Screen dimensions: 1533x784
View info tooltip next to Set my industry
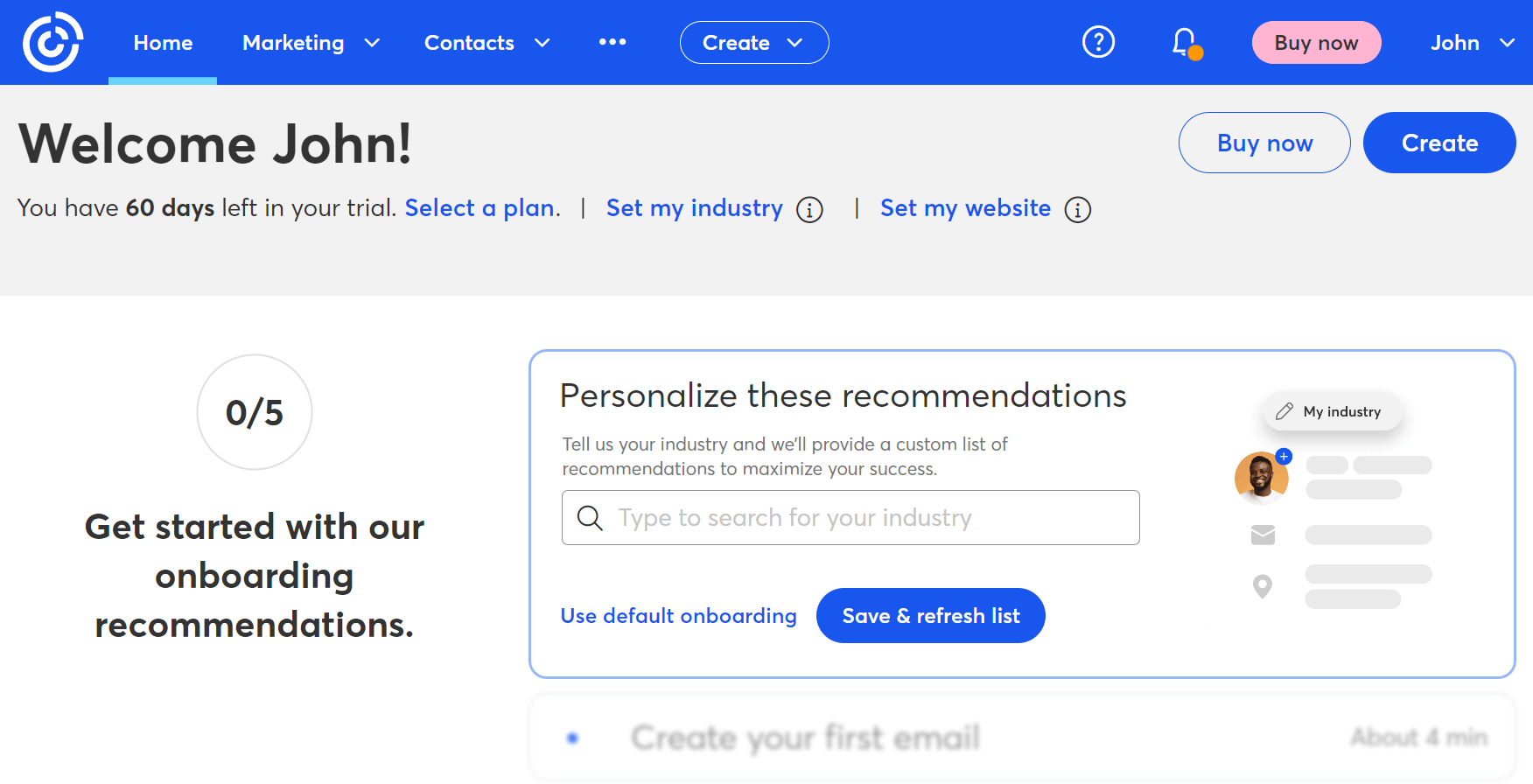pyautogui.click(x=810, y=210)
